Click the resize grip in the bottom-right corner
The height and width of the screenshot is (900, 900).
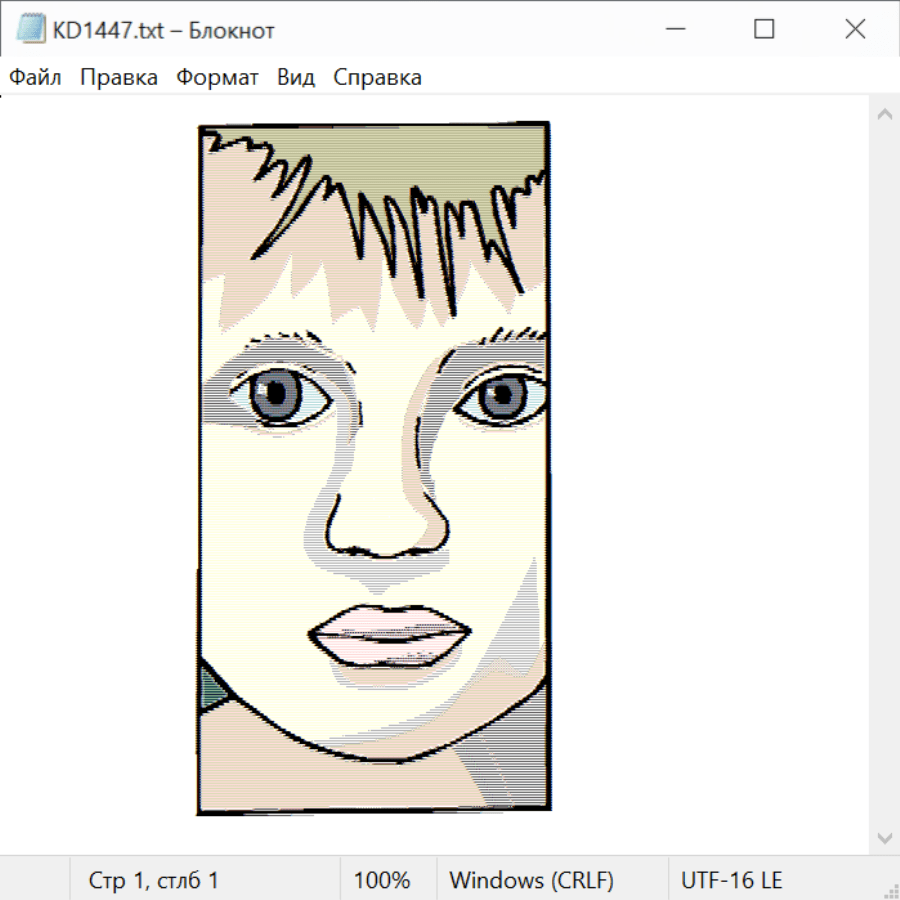pos(890,890)
